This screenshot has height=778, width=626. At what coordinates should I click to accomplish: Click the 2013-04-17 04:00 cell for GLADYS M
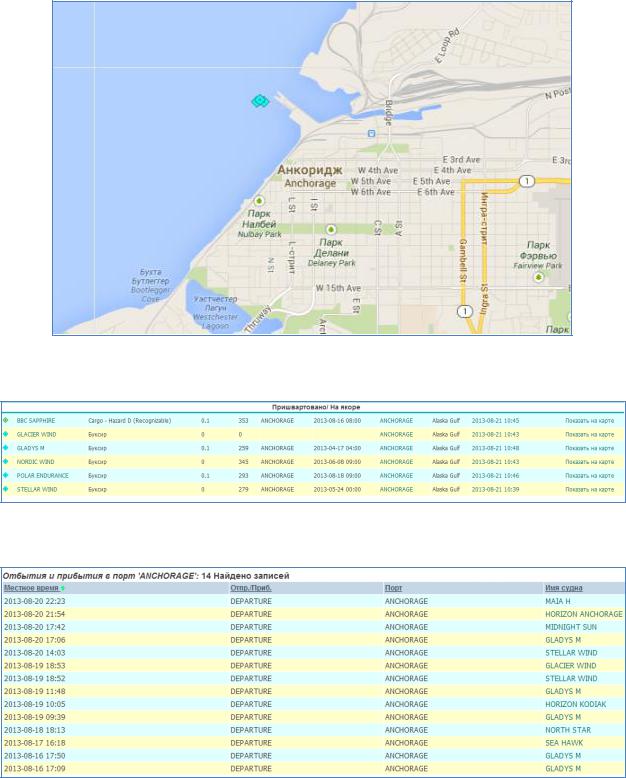coord(337,448)
